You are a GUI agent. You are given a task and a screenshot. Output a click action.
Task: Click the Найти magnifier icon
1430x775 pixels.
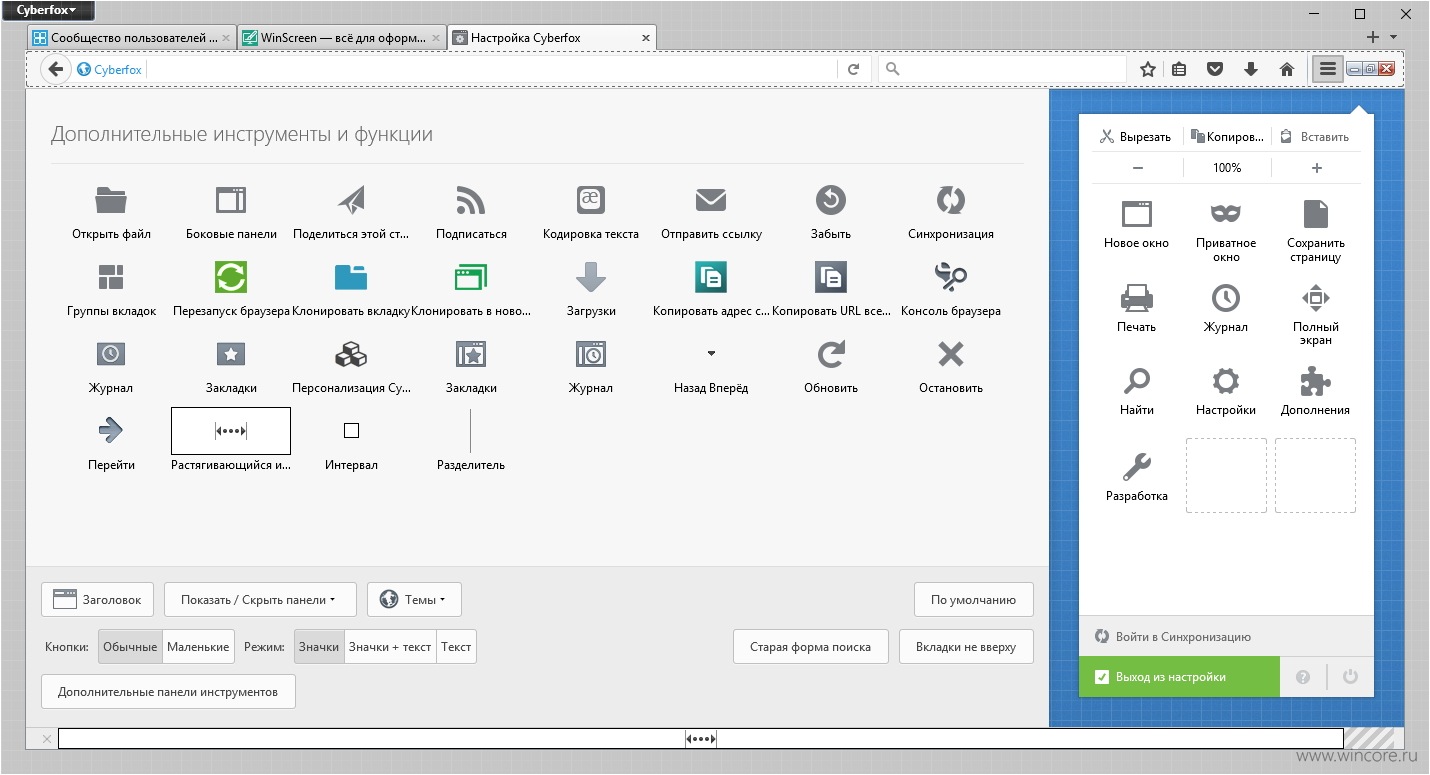click(x=1137, y=381)
